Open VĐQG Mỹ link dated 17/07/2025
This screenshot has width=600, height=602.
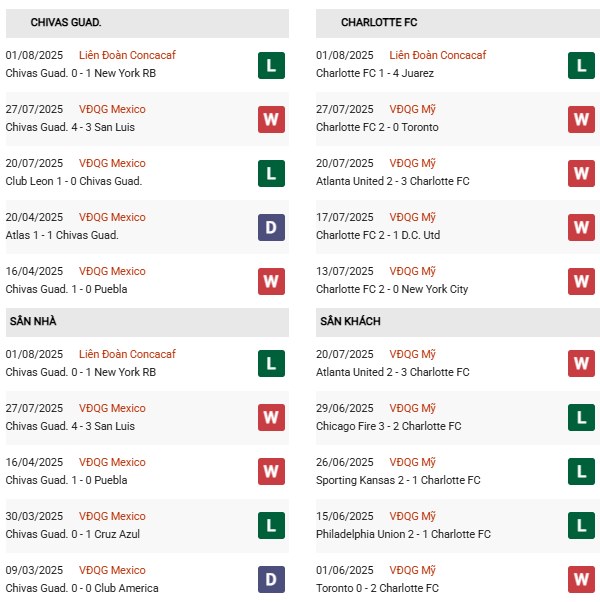[413, 217]
